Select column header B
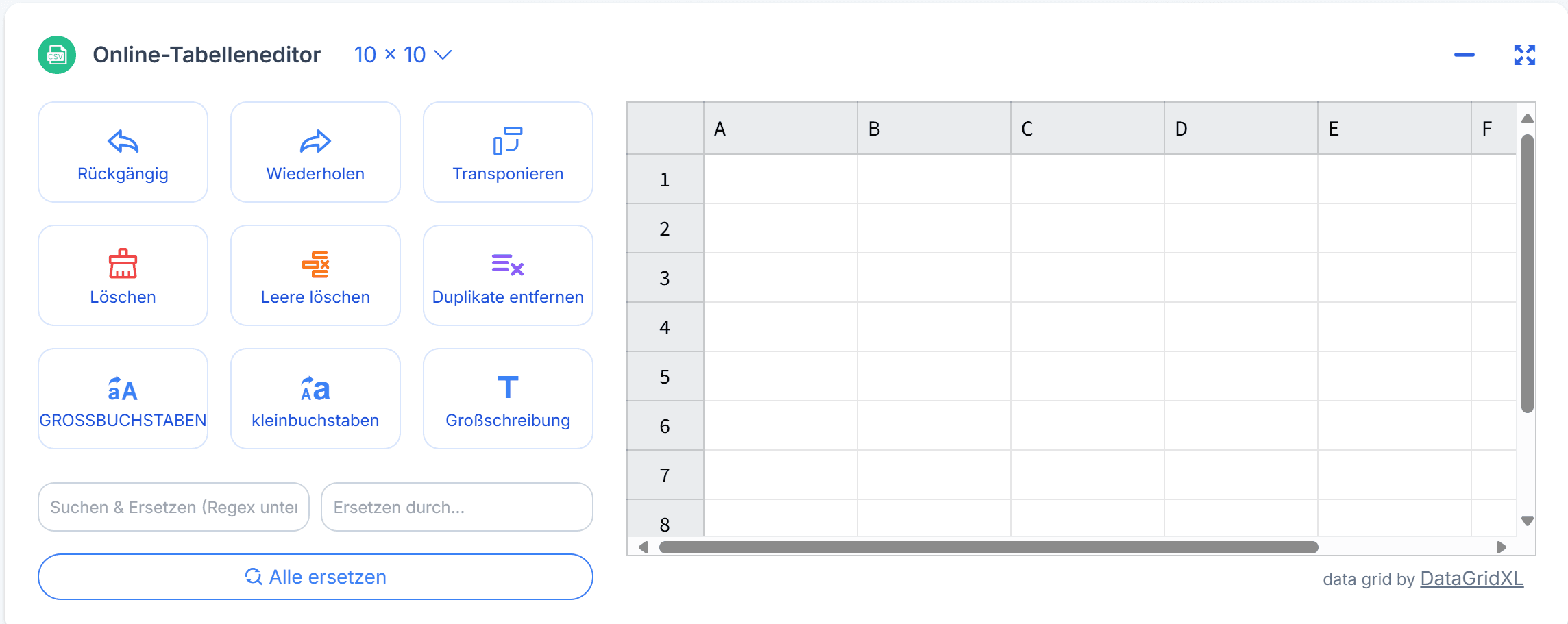This screenshot has width=1568, height=624. [x=934, y=128]
